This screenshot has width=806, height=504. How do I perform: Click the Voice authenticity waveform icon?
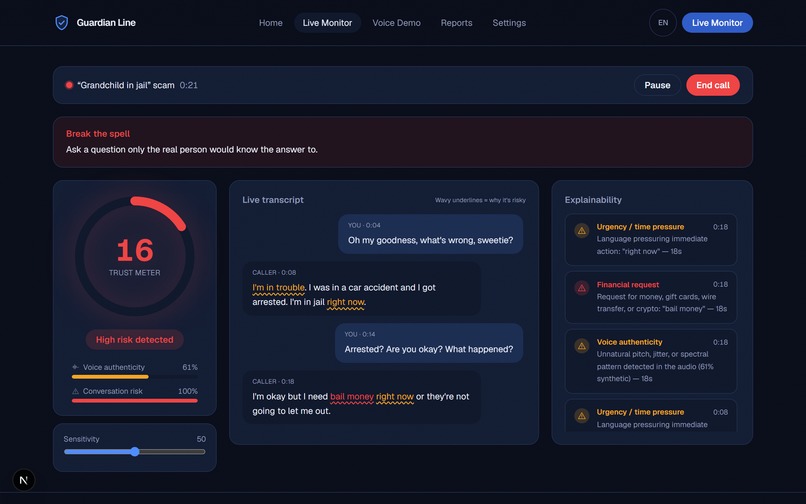pos(76,367)
